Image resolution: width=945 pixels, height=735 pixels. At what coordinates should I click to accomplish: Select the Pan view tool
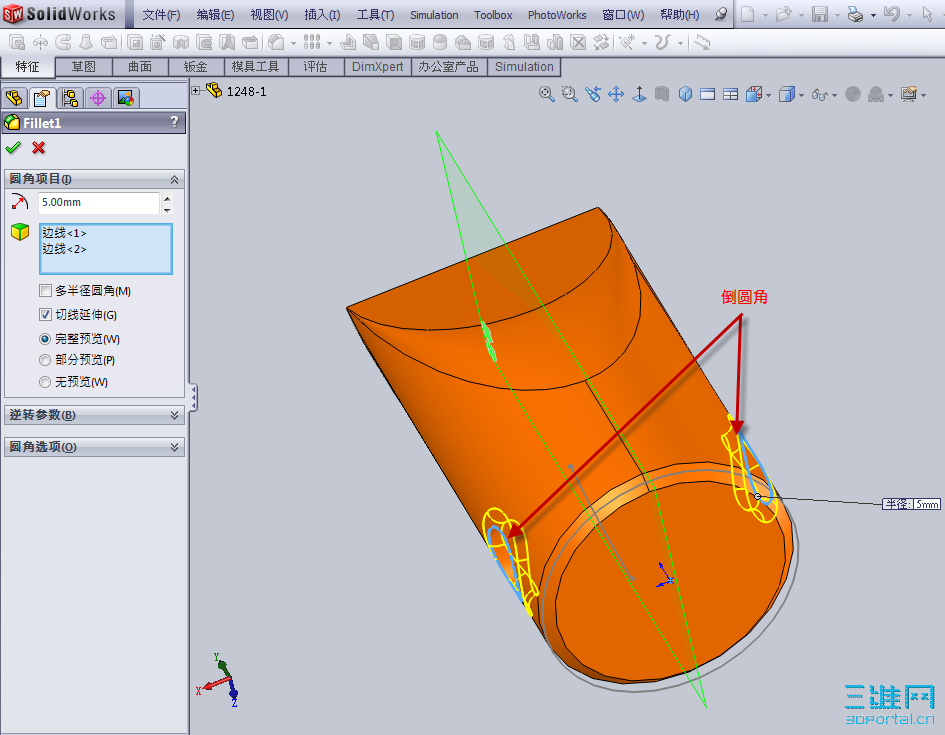pos(616,94)
